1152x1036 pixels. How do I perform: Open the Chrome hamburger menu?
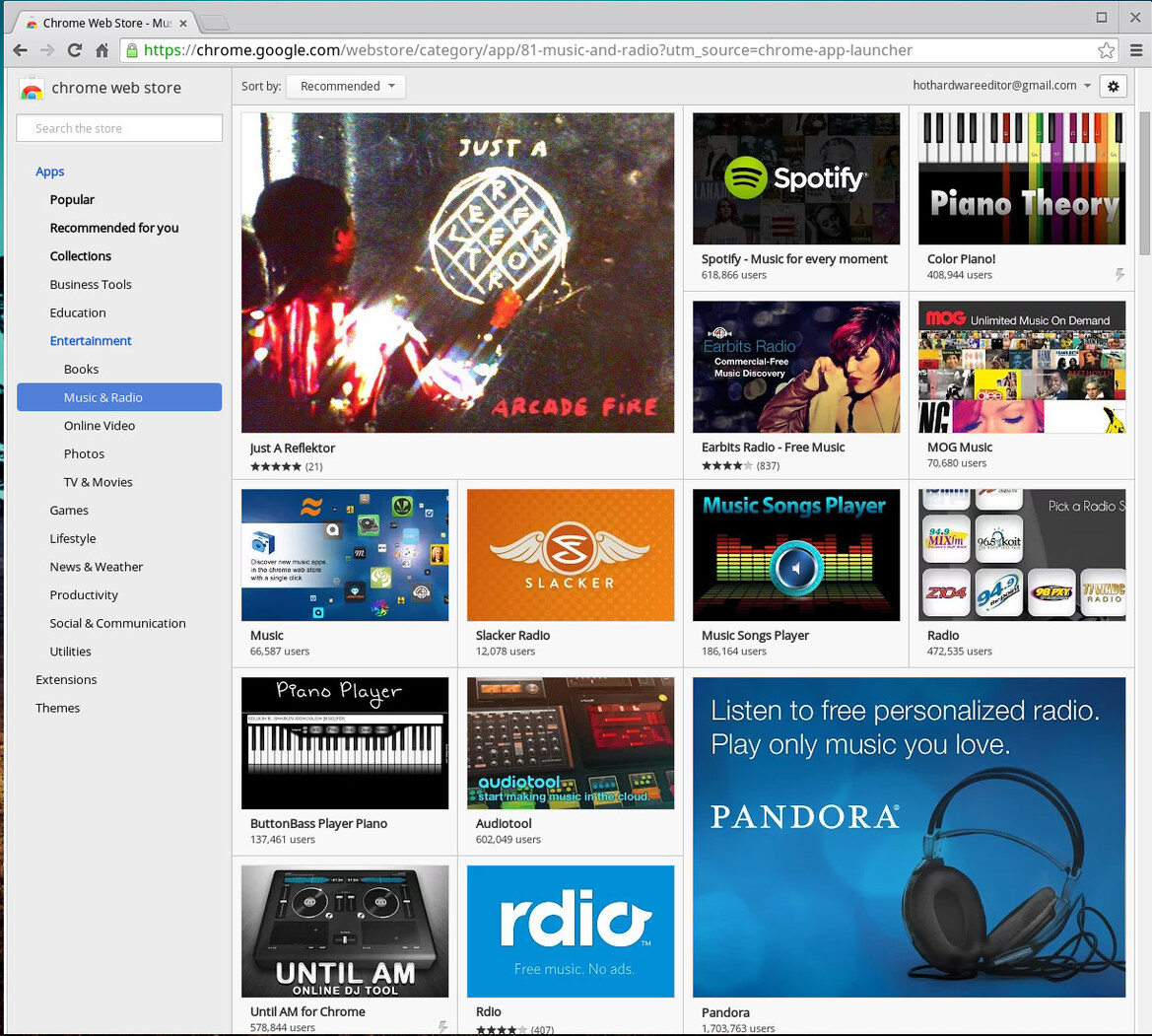pos(1136,50)
